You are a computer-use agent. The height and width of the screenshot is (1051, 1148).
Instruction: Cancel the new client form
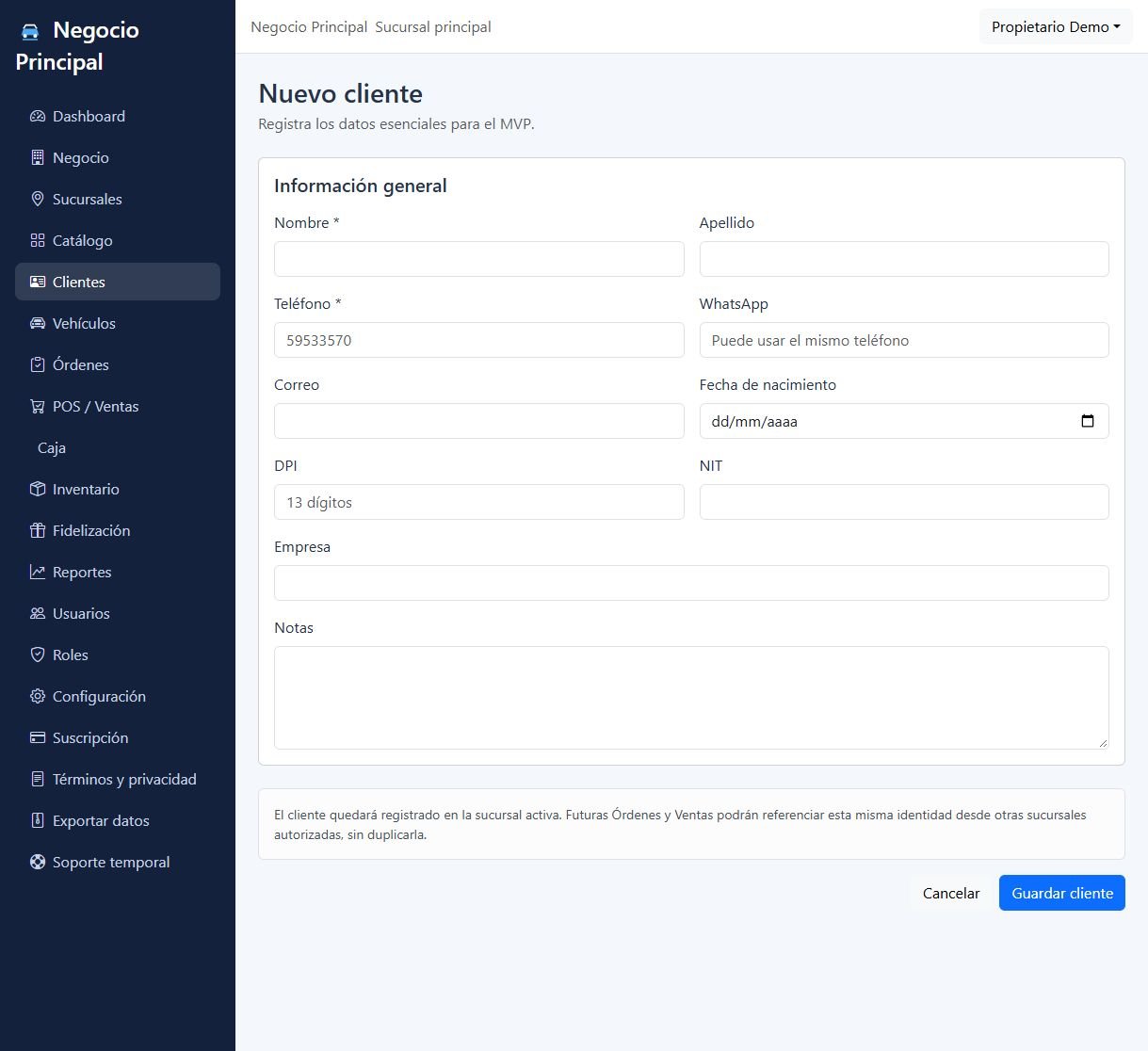951,894
